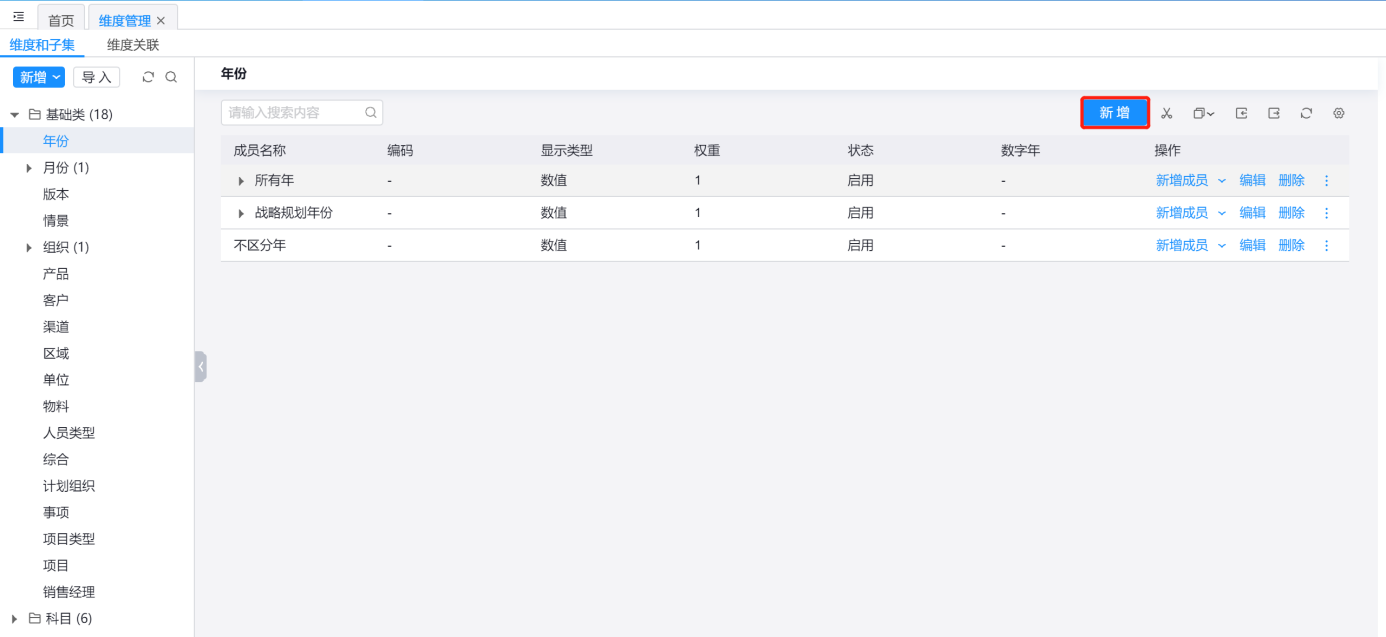1386x637 pixels.
Task: Click the export icon in the member toolbar
Action: pos(1274,113)
